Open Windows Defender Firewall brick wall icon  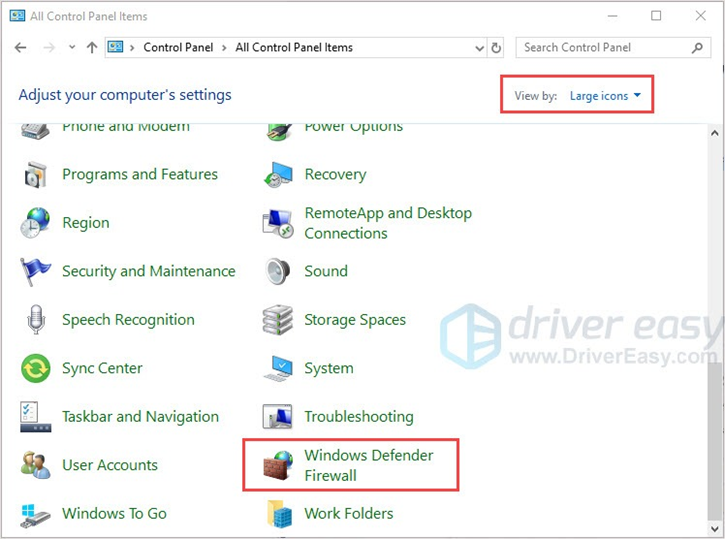[278, 466]
